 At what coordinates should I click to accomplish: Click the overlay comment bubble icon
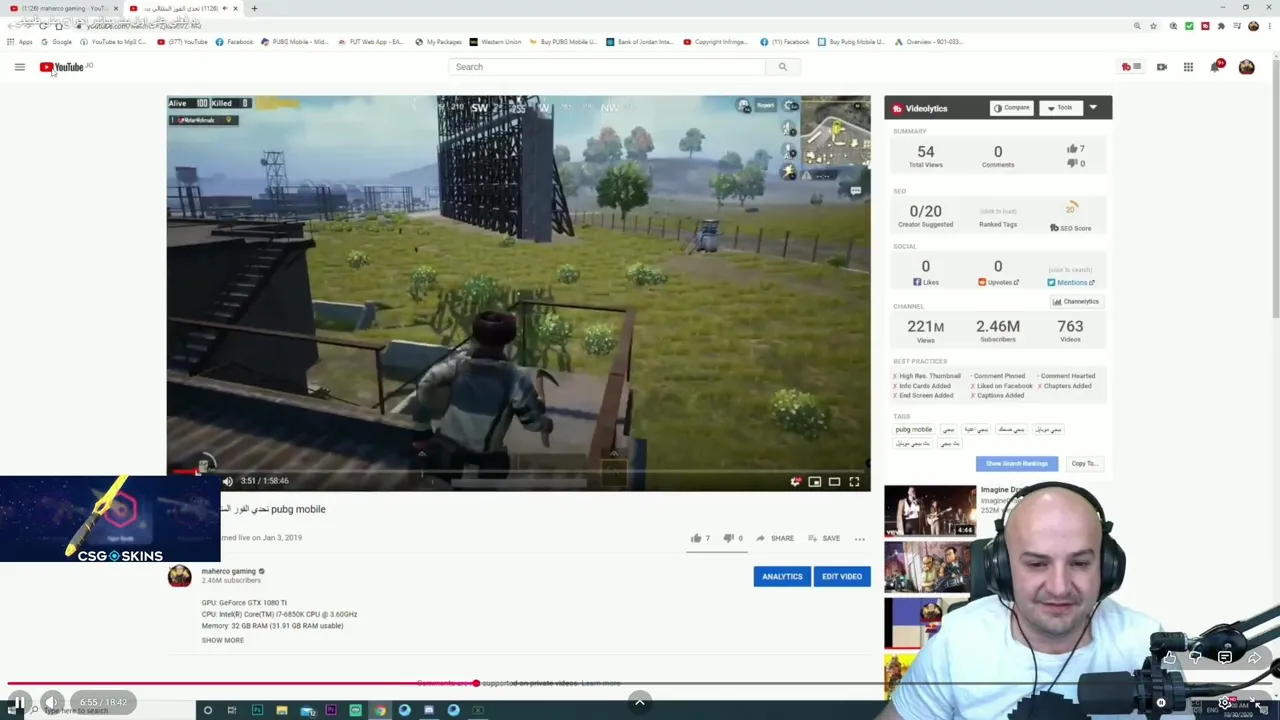(x=1225, y=657)
